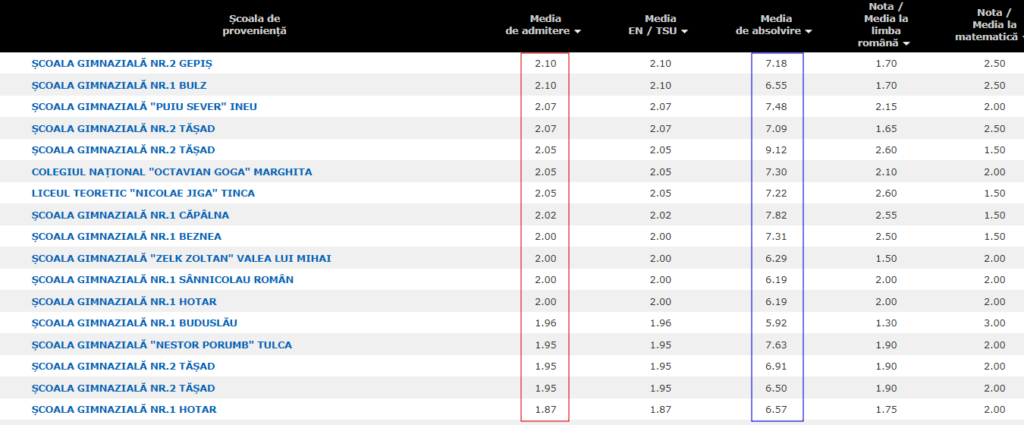Open ȘCOALA GIMNAZIALĂ NR.1 BUDUSLĂU link
The image size is (1024, 425).
point(135,323)
